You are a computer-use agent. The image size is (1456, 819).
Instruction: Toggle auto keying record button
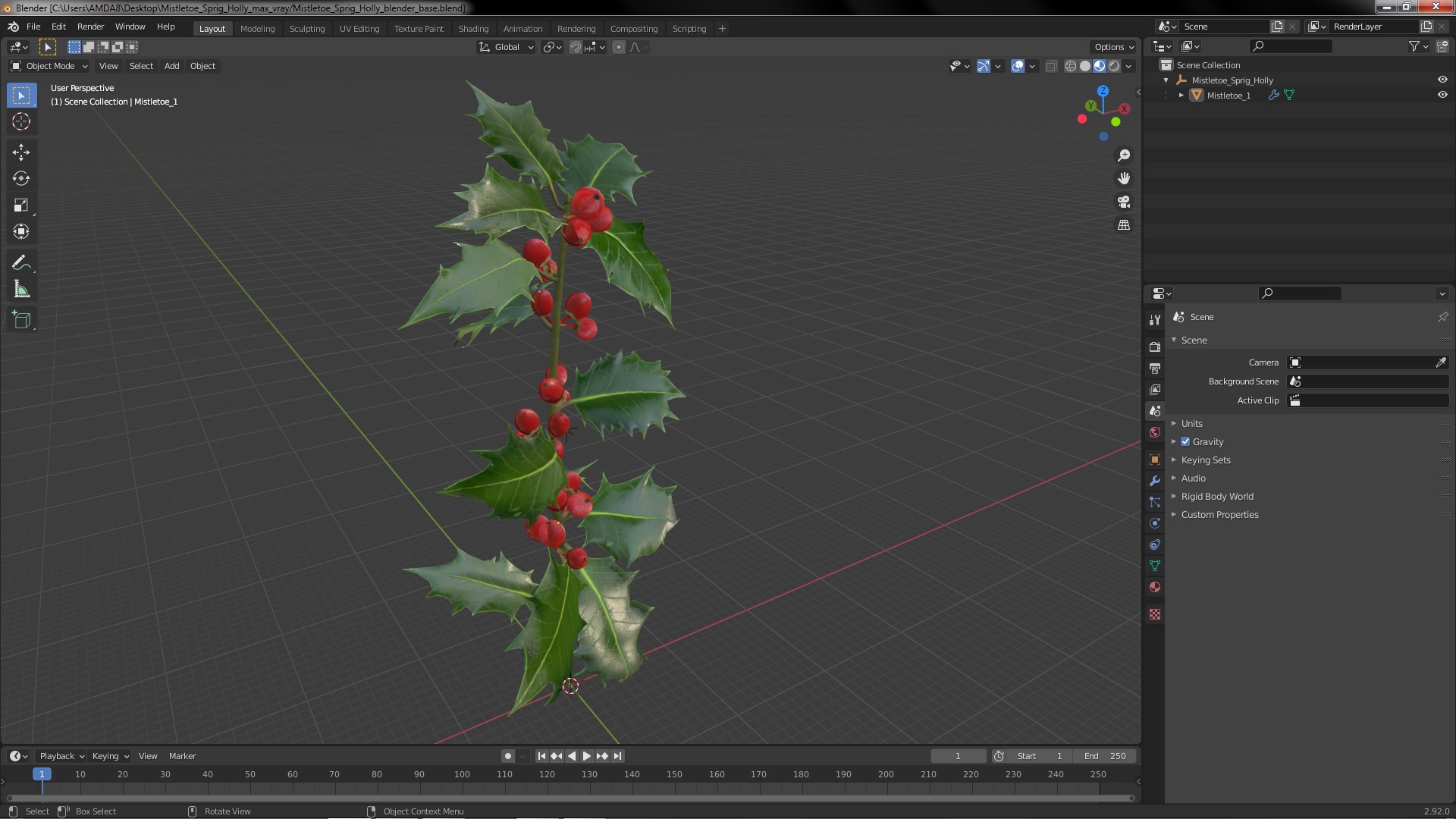pos(508,756)
